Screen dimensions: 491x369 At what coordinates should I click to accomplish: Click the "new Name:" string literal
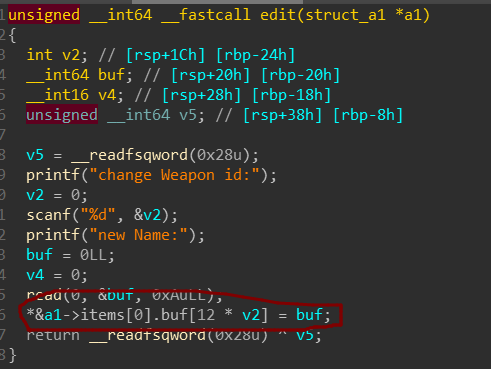[143, 235]
